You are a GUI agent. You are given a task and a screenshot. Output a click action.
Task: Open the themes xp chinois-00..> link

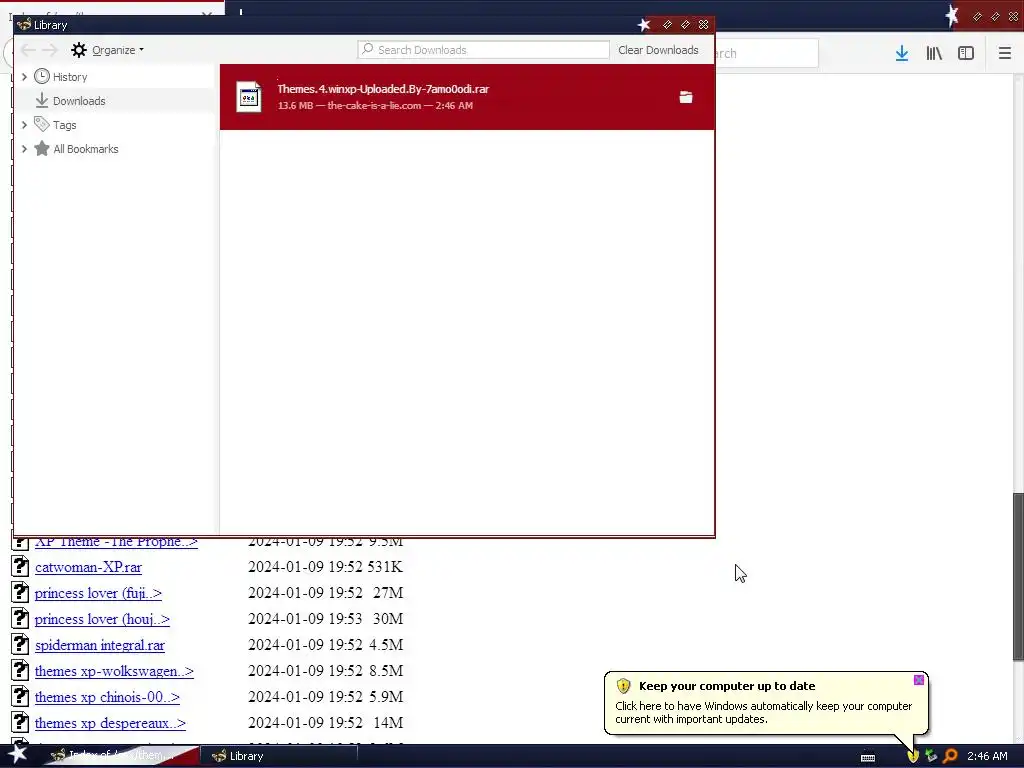click(x=107, y=697)
